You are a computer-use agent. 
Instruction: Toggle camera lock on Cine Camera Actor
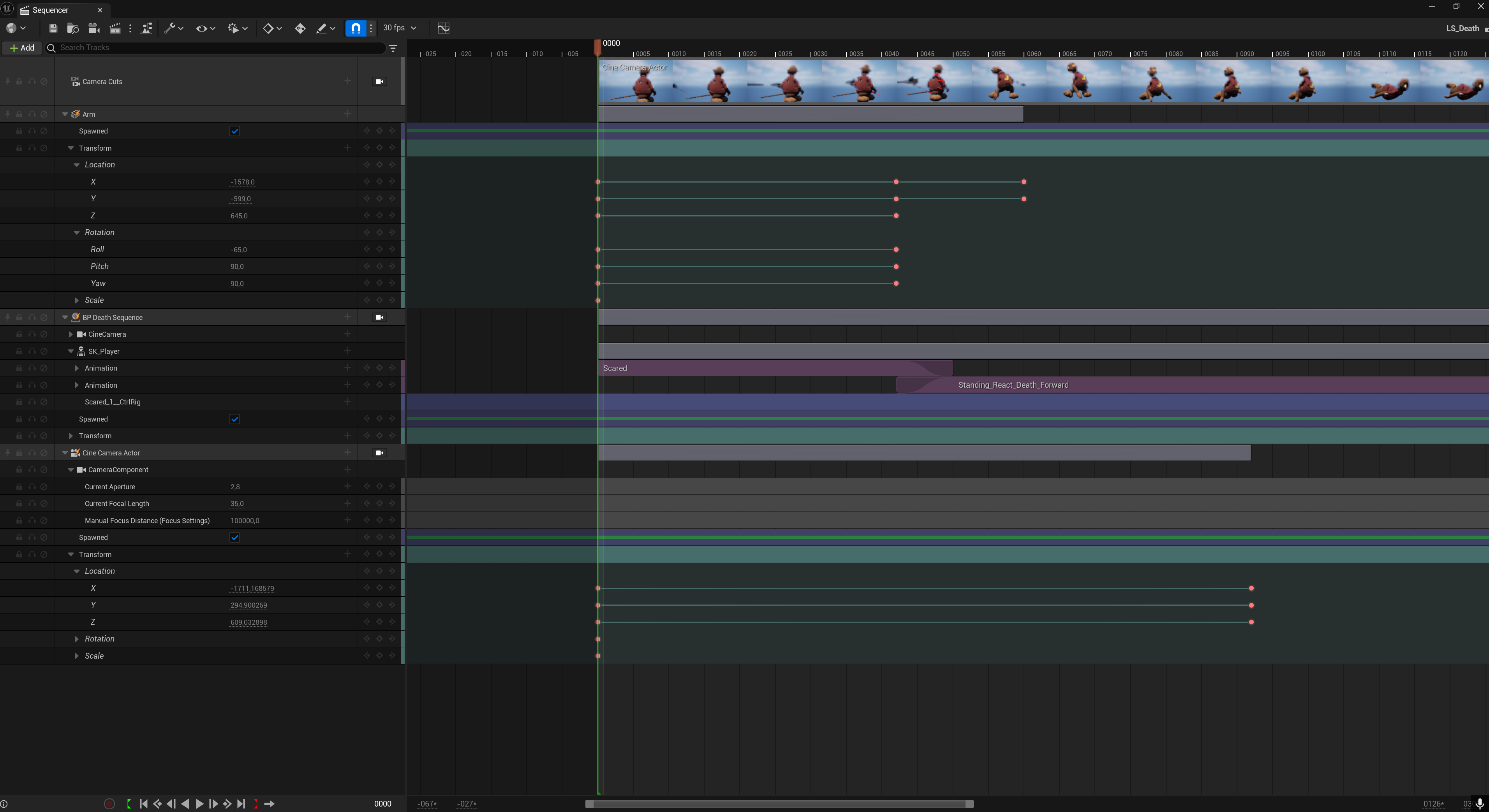point(380,453)
